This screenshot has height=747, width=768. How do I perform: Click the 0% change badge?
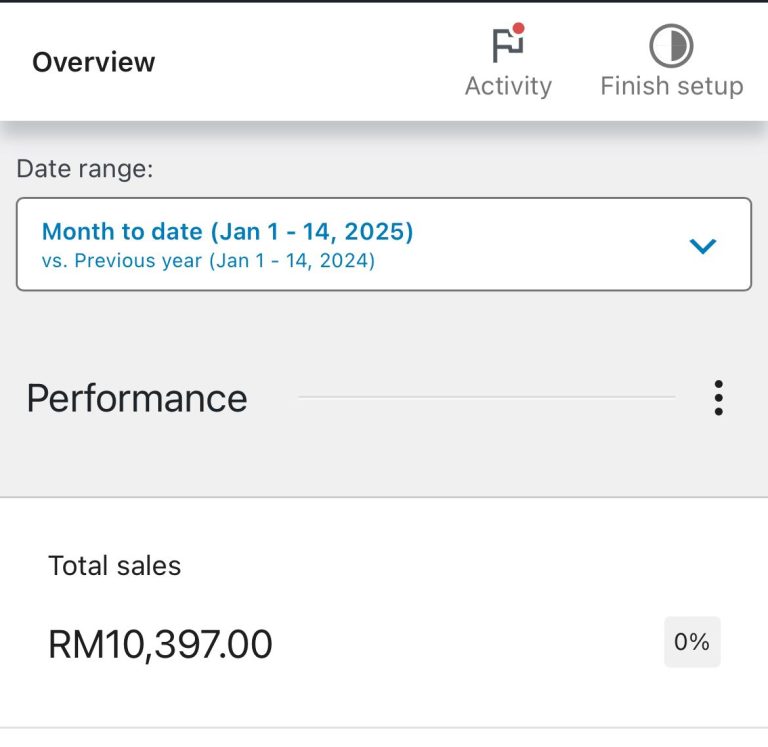pos(692,642)
